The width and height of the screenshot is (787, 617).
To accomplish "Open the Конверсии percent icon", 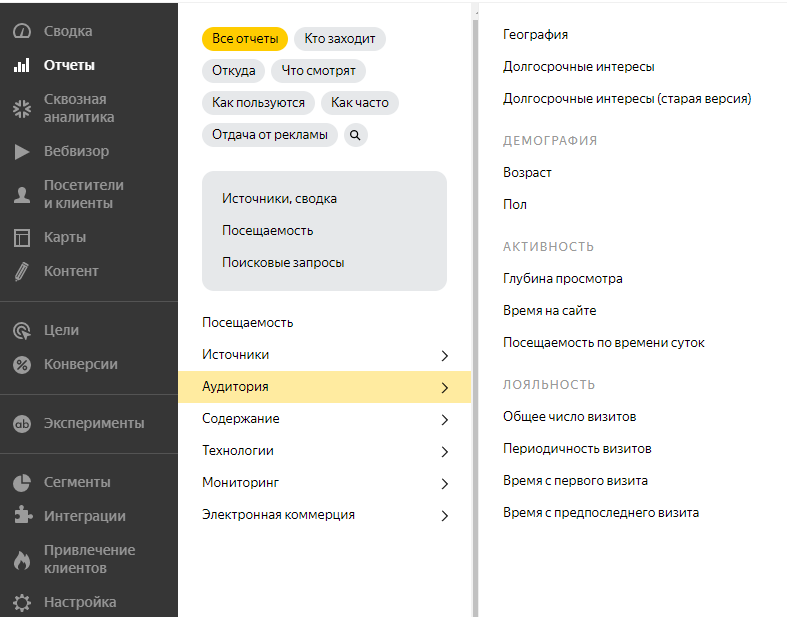I will pos(21,364).
